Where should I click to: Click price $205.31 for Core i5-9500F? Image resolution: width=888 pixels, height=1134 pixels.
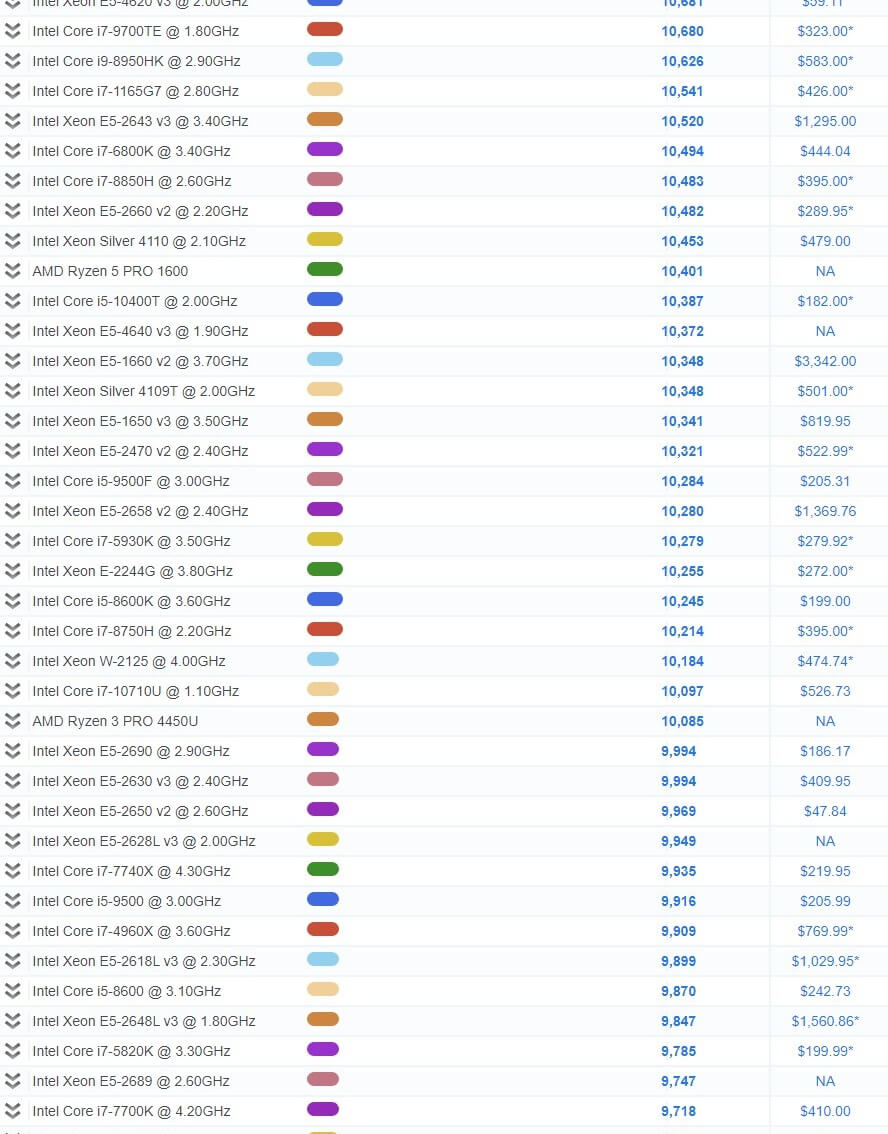pos(825,481)
